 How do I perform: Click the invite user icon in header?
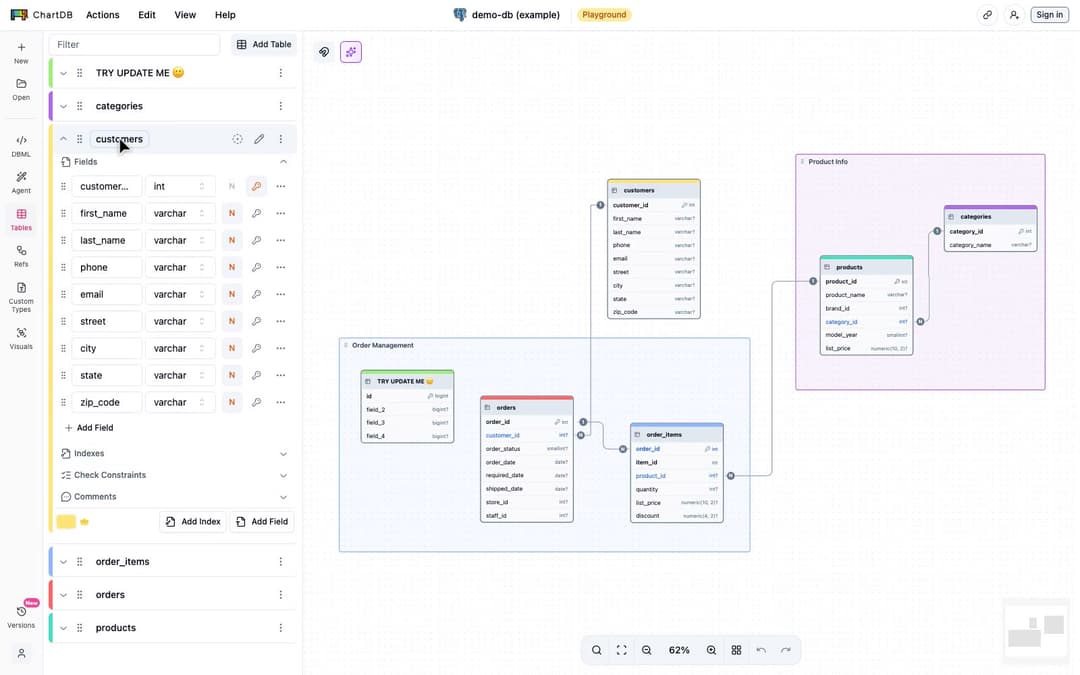pos(1014,14)
